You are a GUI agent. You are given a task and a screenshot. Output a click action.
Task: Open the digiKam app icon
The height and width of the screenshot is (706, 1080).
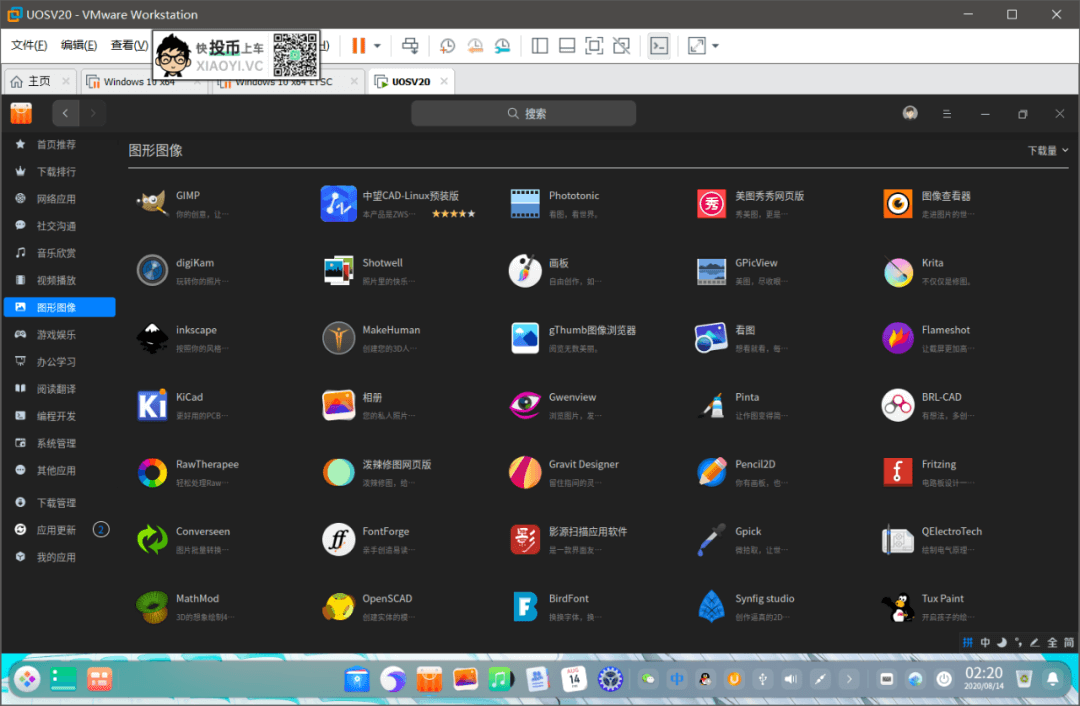coord(152,270)
